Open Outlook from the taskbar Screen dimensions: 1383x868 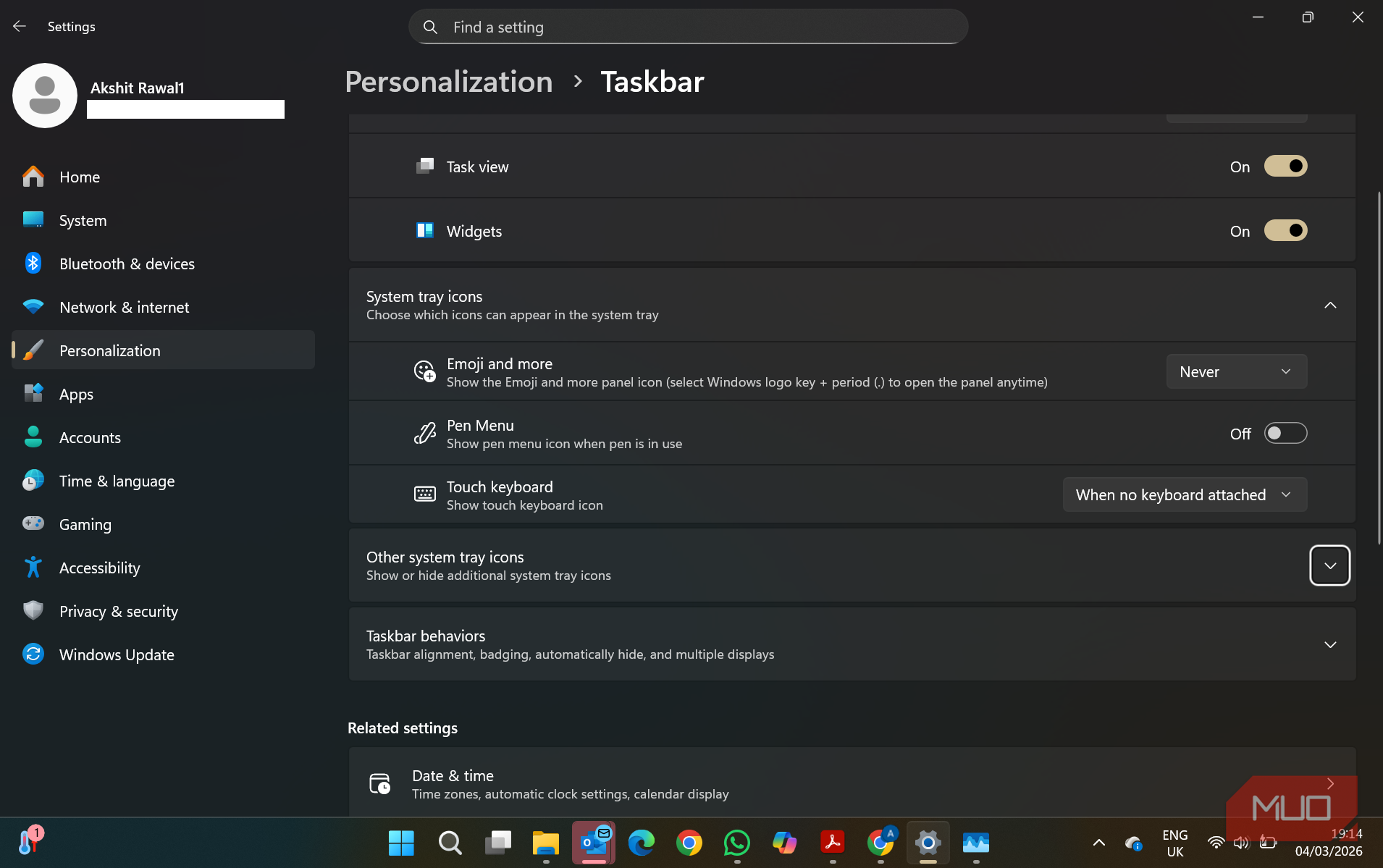pos(594,843)
